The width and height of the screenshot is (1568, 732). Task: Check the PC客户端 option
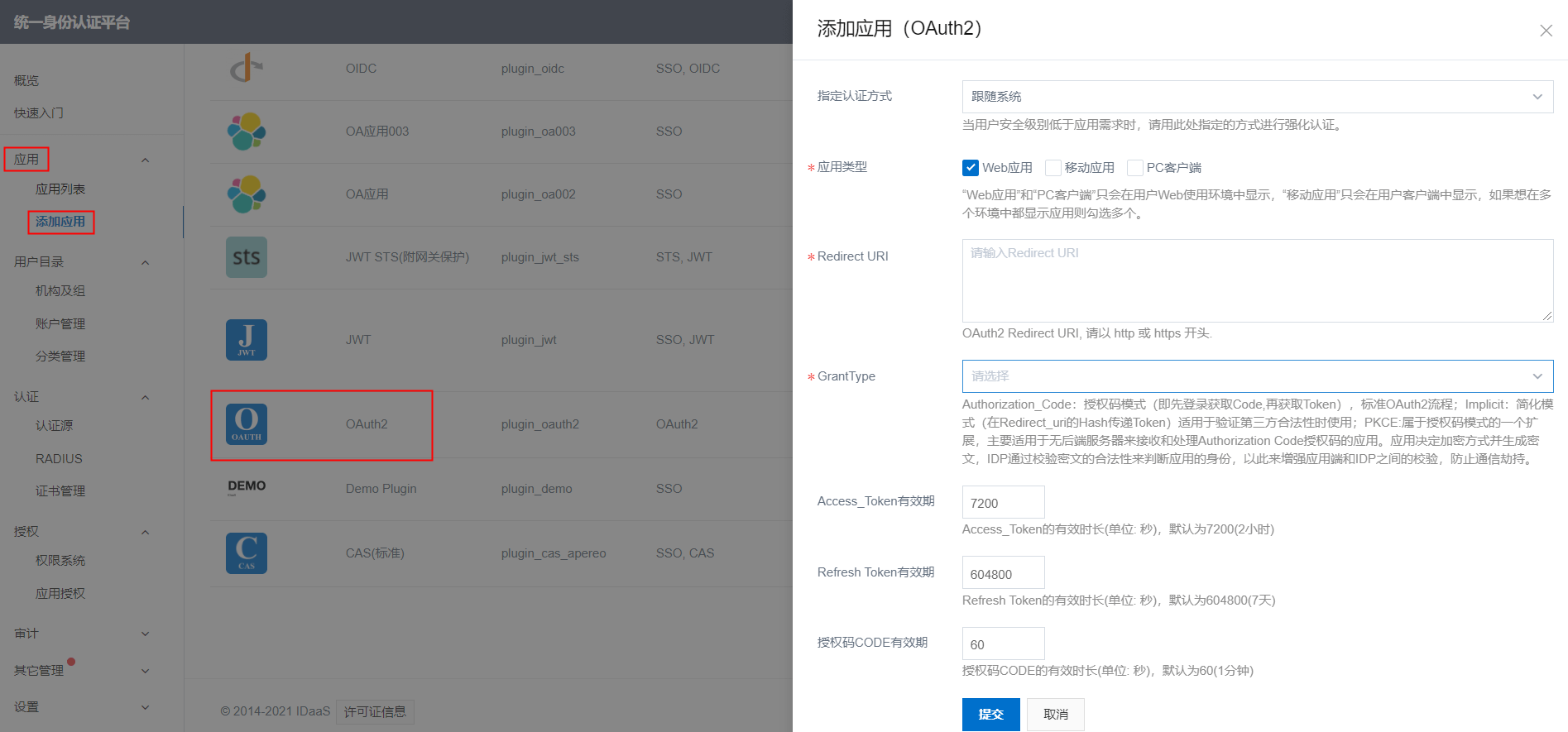pos(1135,168)
